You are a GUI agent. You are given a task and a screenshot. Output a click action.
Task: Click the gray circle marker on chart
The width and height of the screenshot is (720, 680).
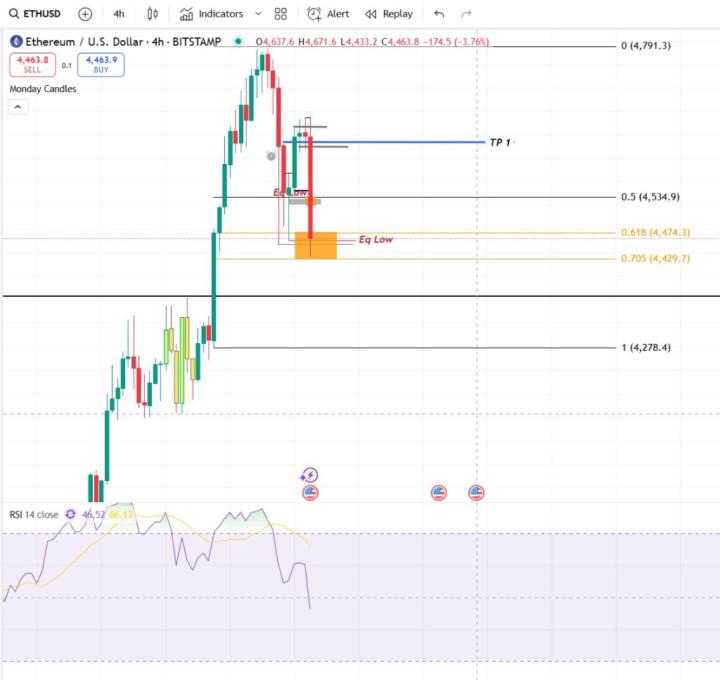pyautogui.click(x=271, y=156)
